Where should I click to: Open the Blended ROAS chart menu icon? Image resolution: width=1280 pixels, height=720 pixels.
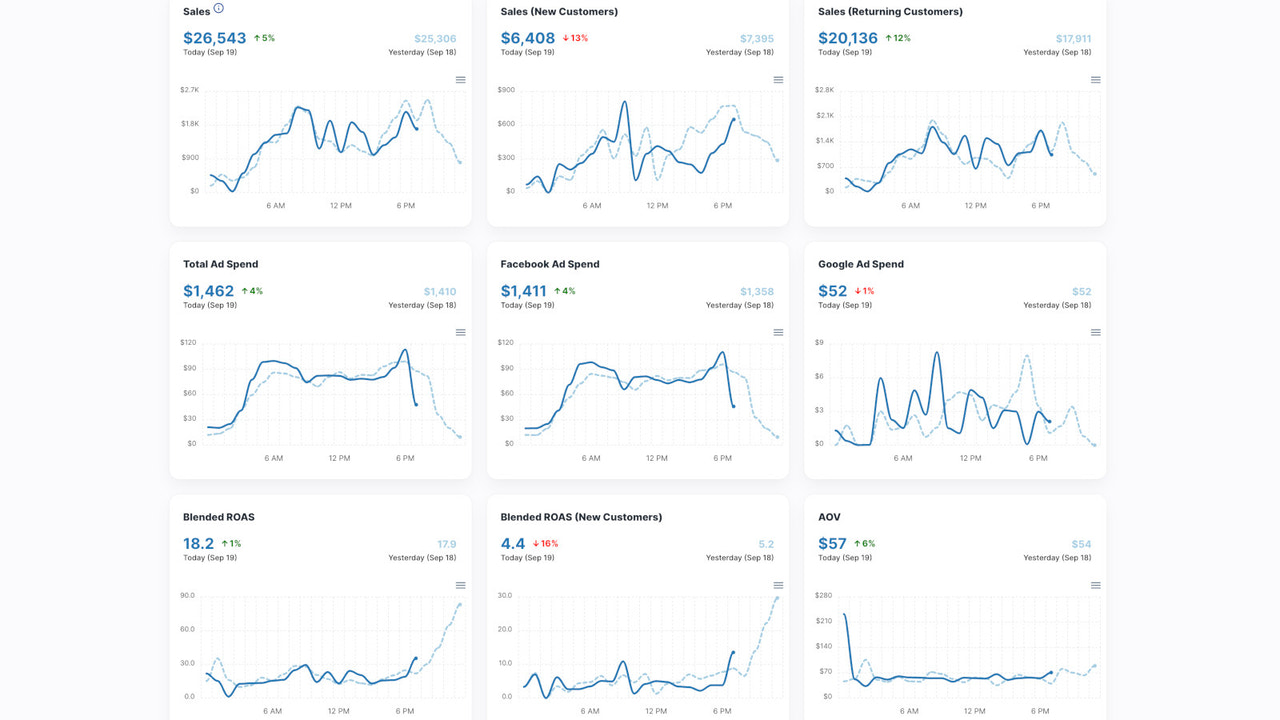click(x=460, y=585)
